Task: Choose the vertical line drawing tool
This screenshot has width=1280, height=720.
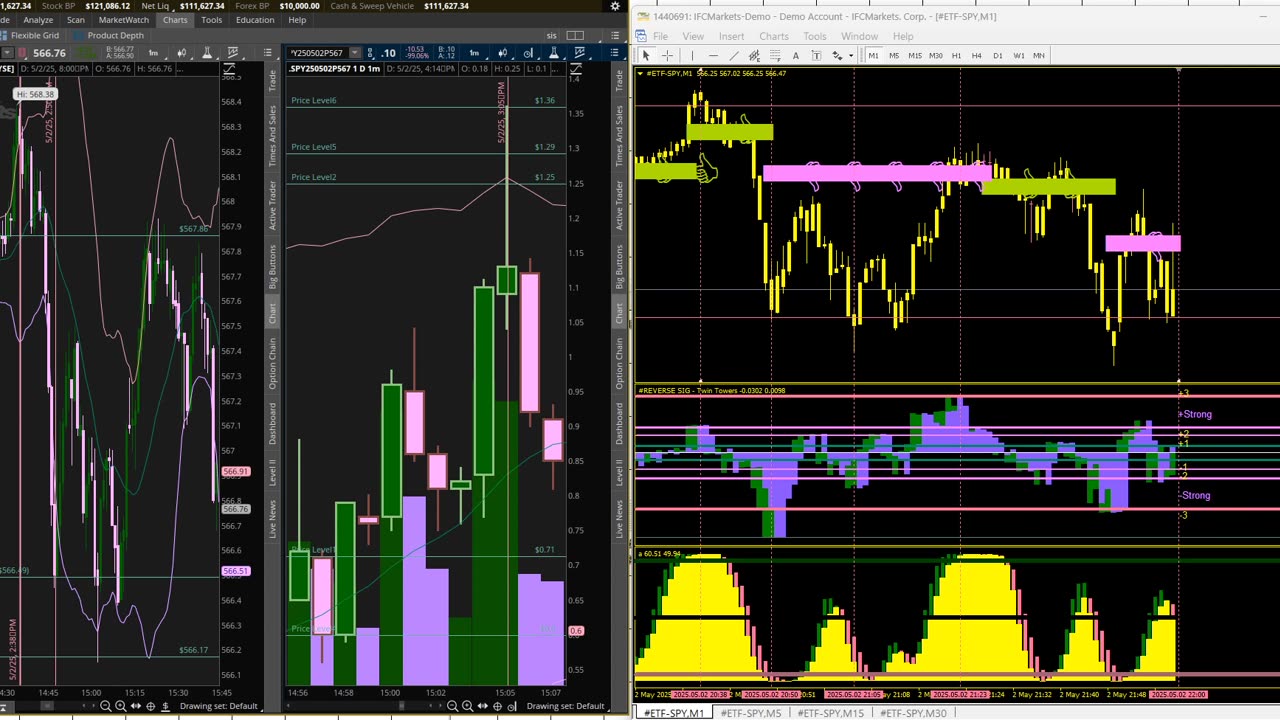Action: point(692,55)
